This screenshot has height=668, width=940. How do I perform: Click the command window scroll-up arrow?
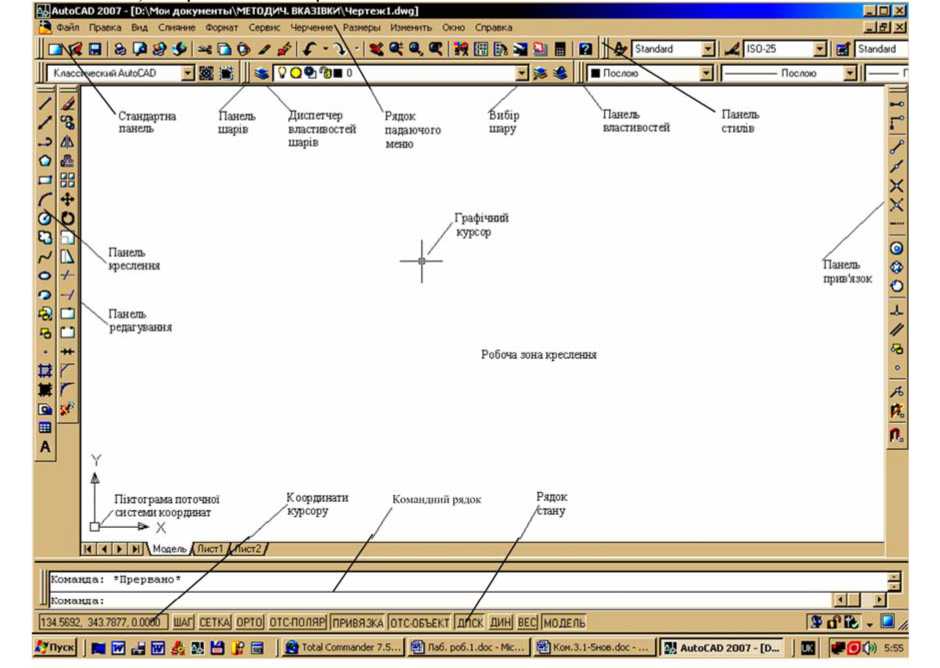click(894, 577)
